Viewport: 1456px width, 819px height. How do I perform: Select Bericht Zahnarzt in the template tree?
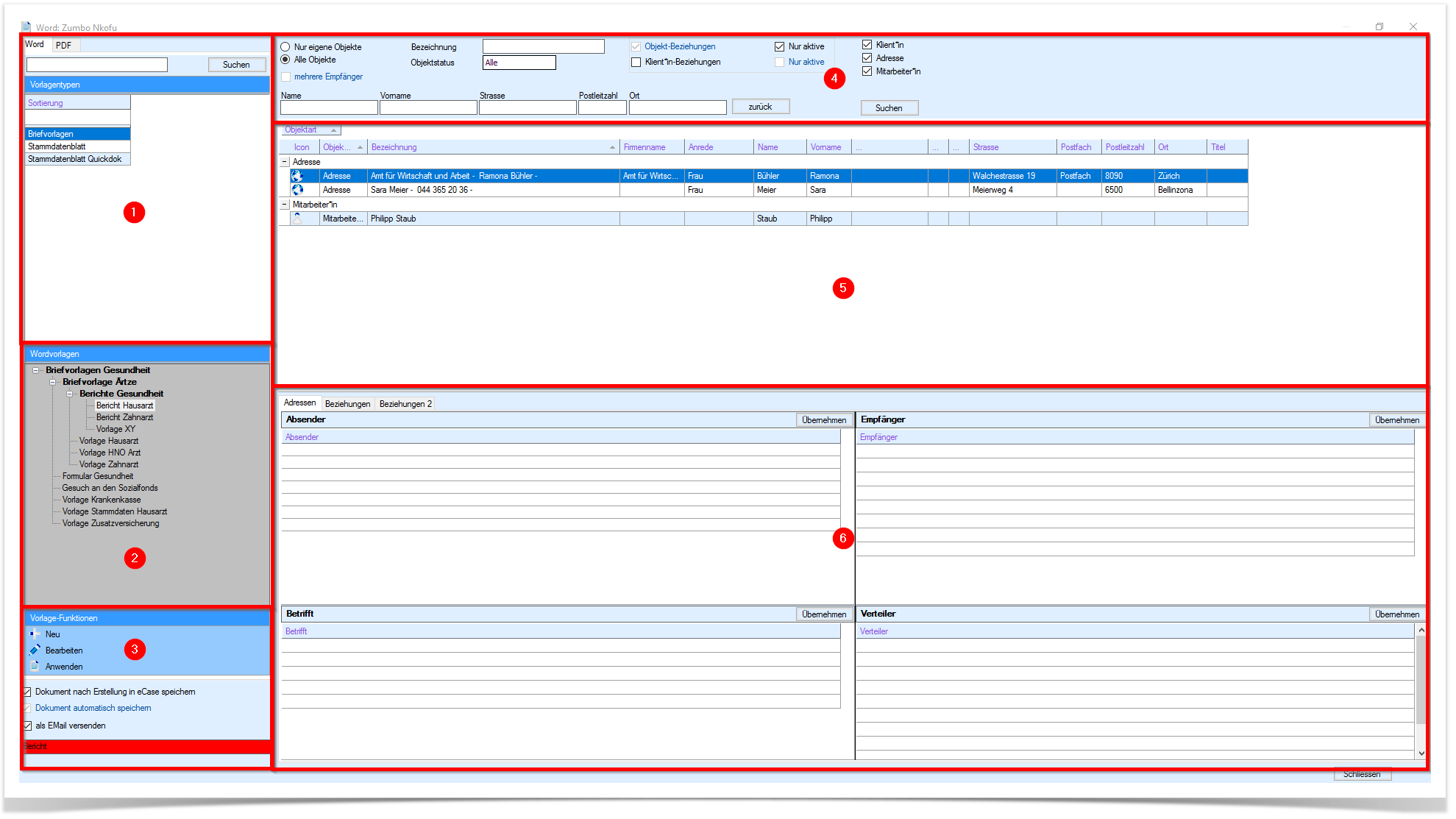point(125,417)
